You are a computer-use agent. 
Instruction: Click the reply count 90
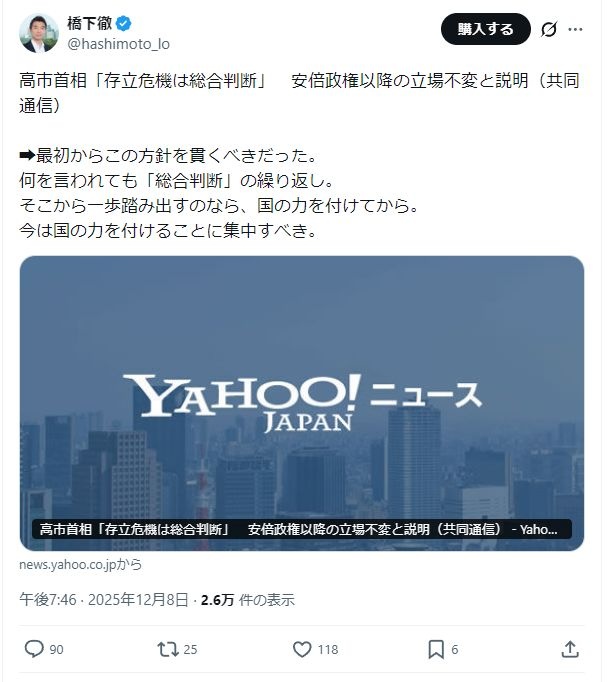coord(57,649)
